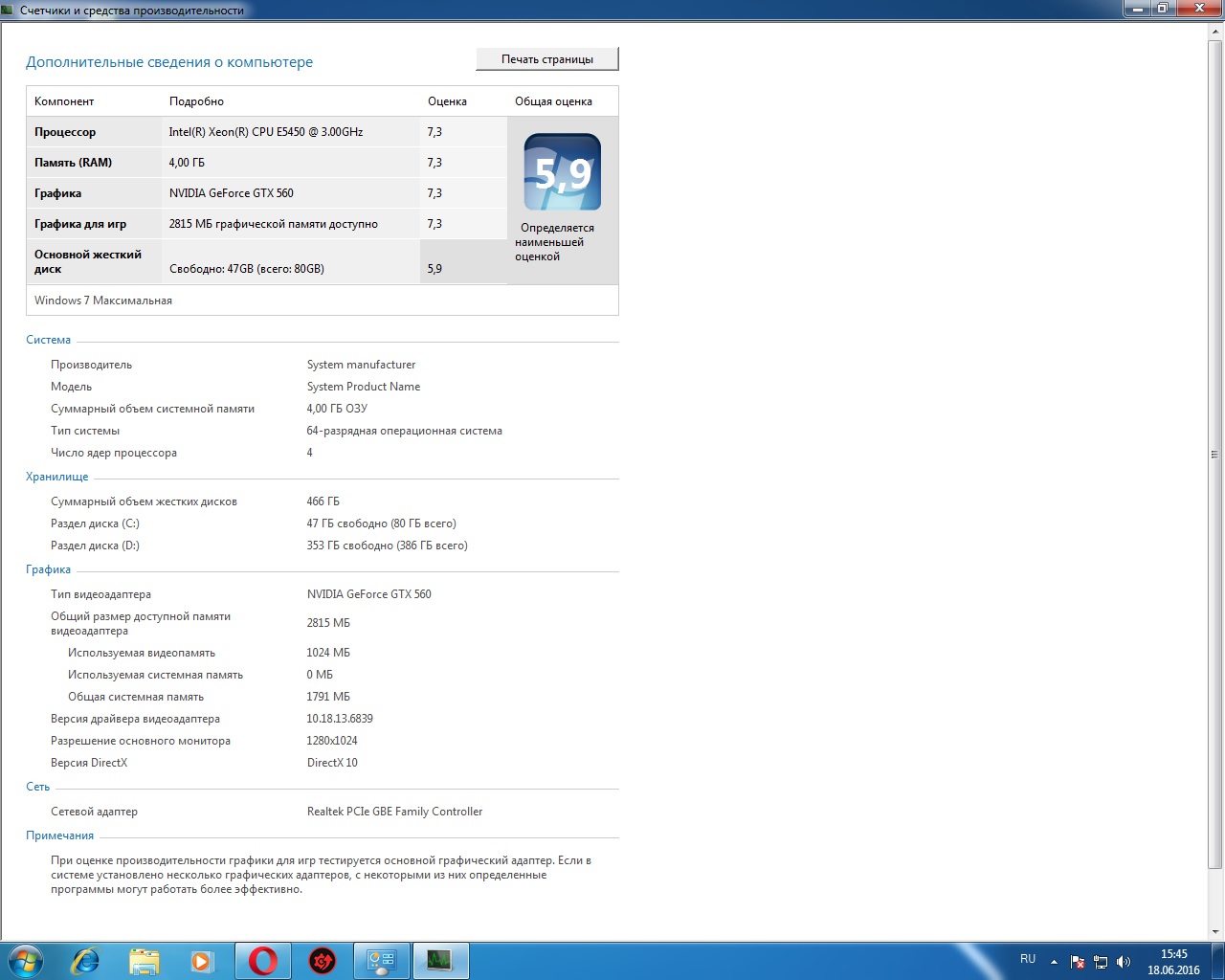This screenshot has width=1225, height=980.
Task: Switch to the Opera browser window
Action: tap(263, 961)
